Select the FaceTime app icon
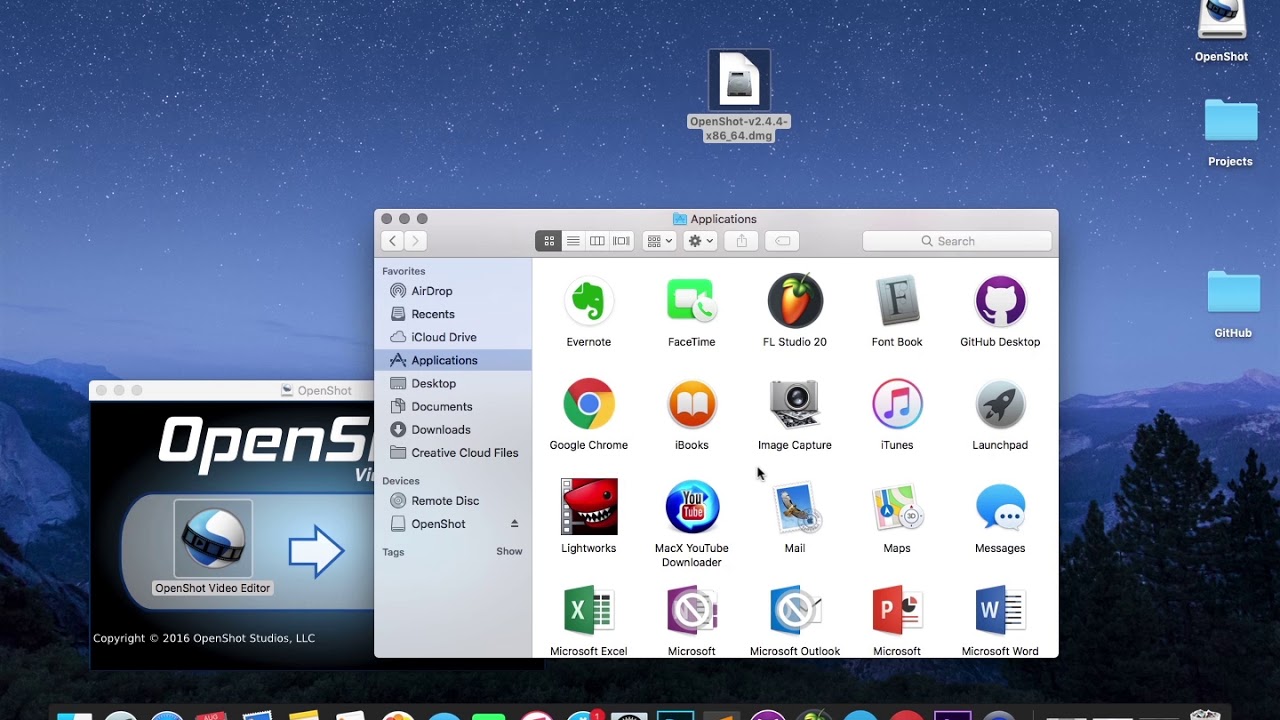The width and height of the screenshot is (1280, 720). click(691, 301)
